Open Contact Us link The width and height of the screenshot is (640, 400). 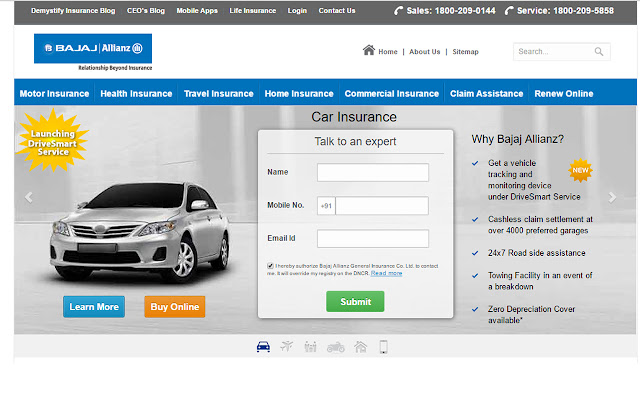(x=337, y=11)
